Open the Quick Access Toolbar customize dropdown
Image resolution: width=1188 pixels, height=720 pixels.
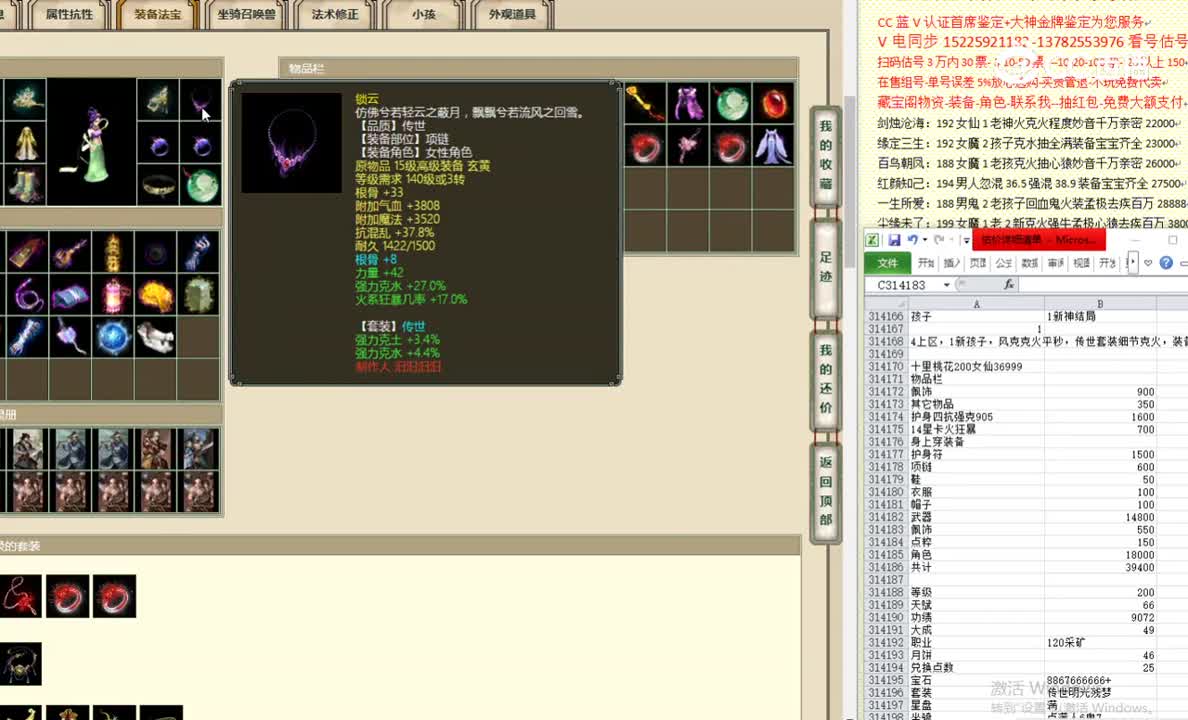pyautogui.click(x=966, y=241)
